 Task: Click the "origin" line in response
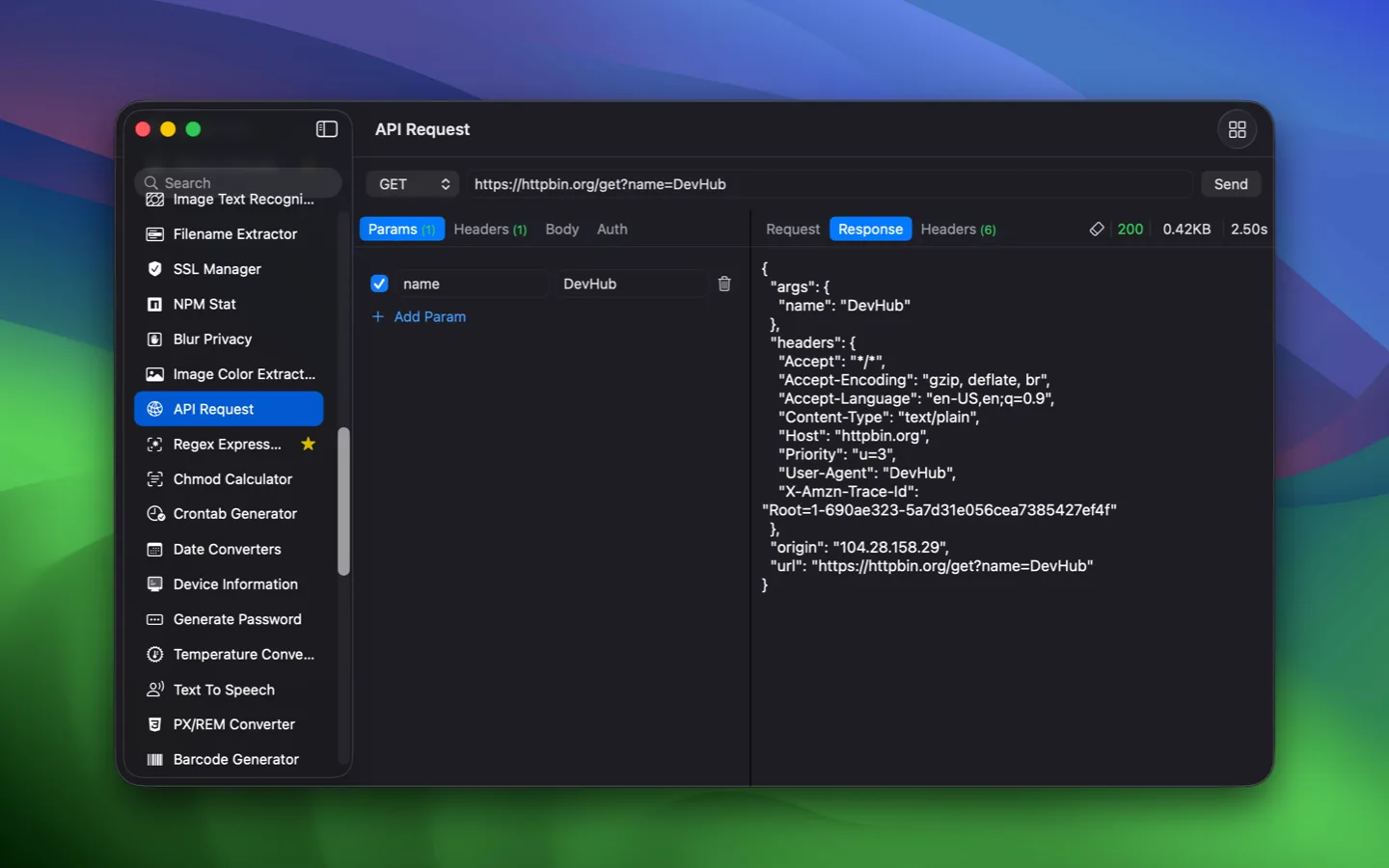point(859,547)
